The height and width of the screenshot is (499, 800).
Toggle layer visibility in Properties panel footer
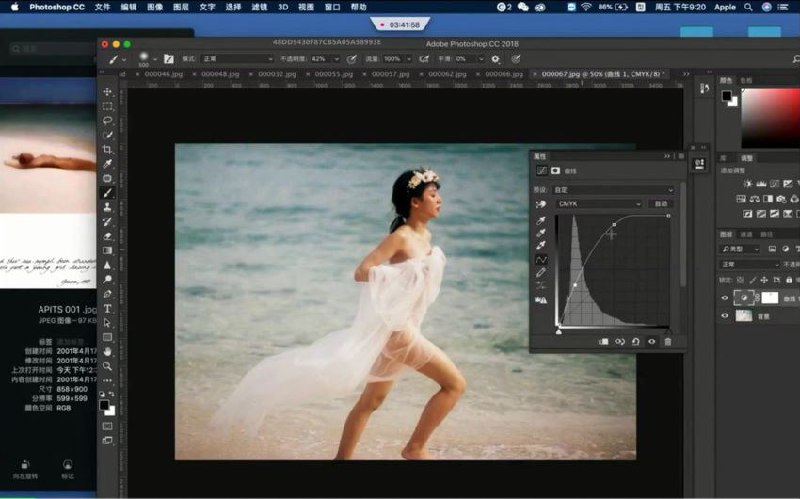pyautogui.click(x=652, y=341)
